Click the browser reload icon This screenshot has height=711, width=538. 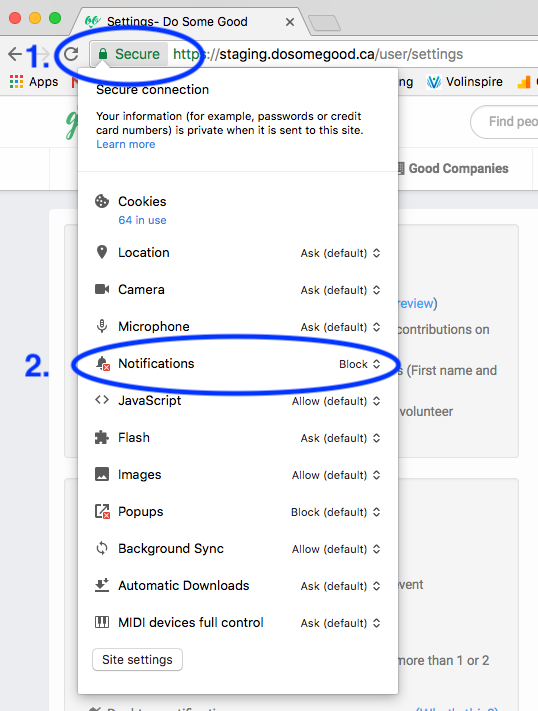71,54
